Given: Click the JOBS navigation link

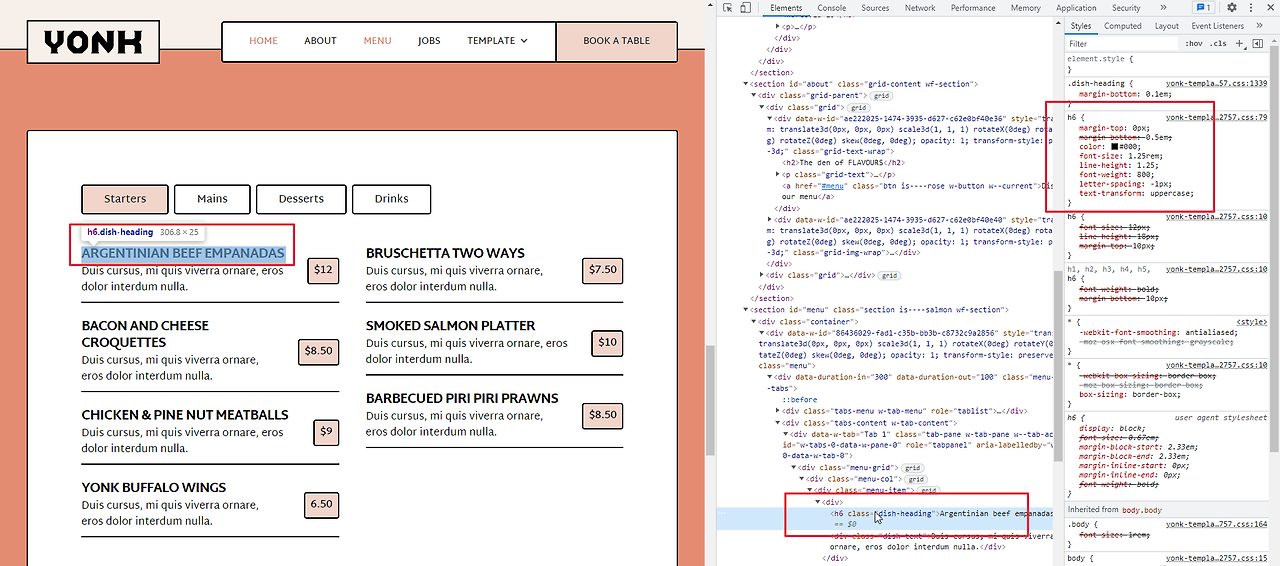Looking at the screenshot, I should 429,41.
